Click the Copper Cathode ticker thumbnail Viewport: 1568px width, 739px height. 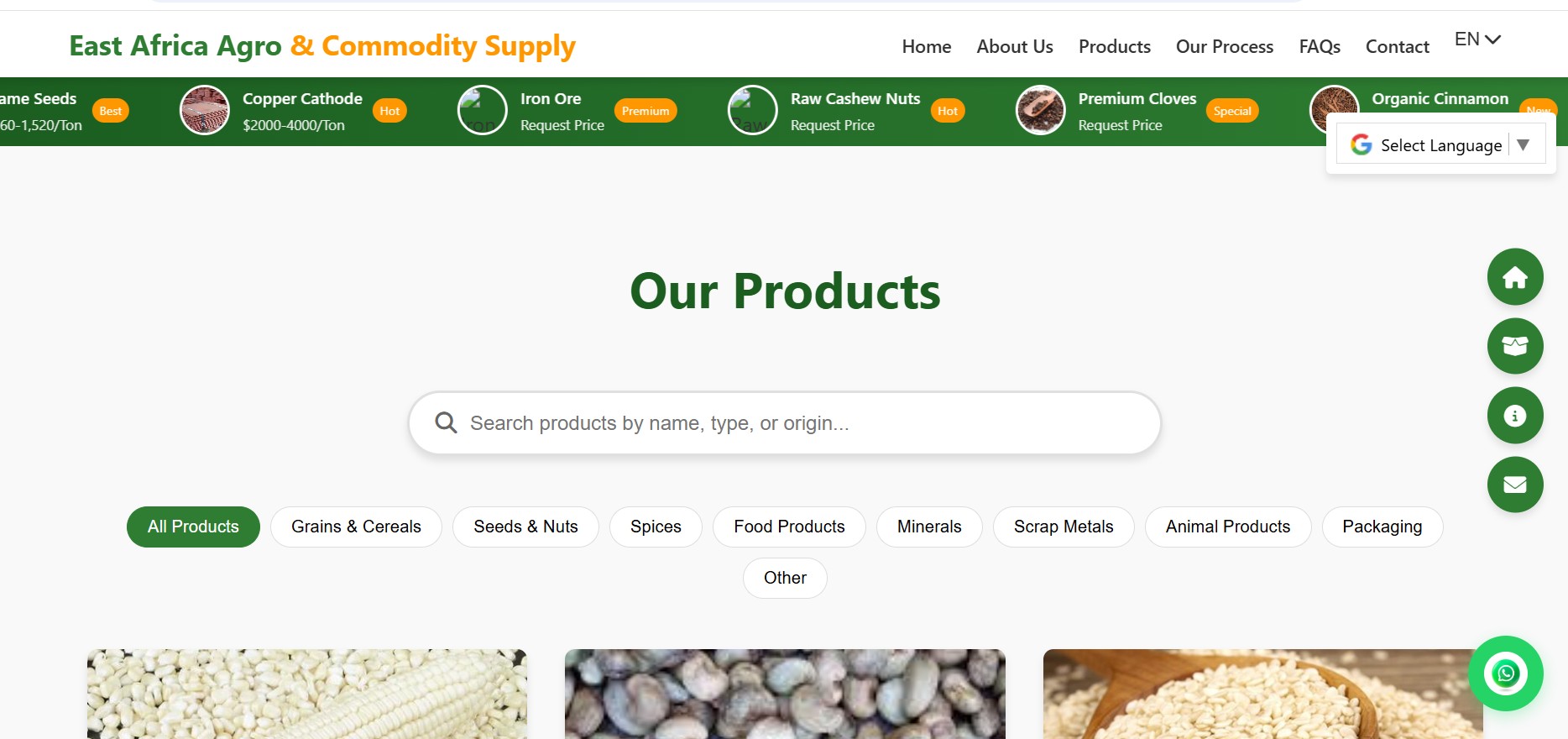point(205,110)
